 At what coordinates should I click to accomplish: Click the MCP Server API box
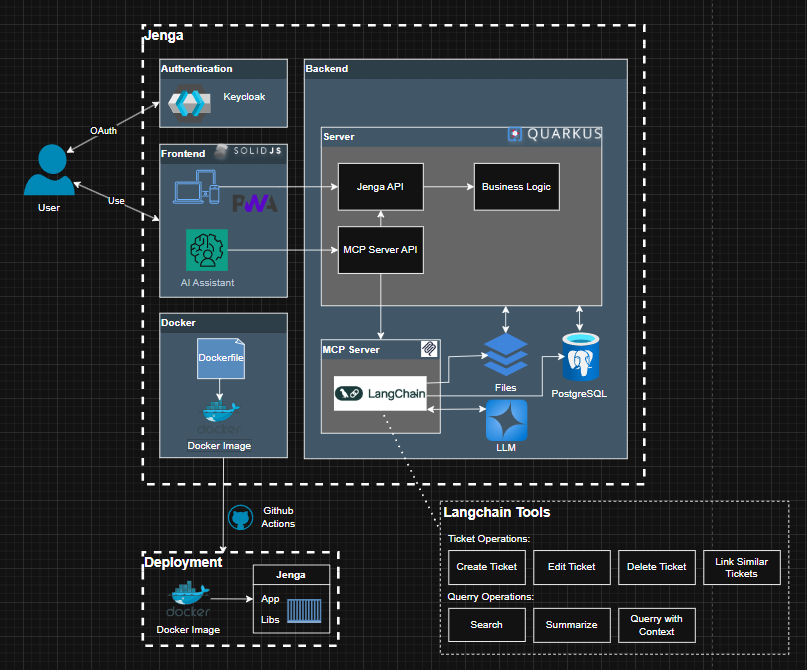click(380, 248)
